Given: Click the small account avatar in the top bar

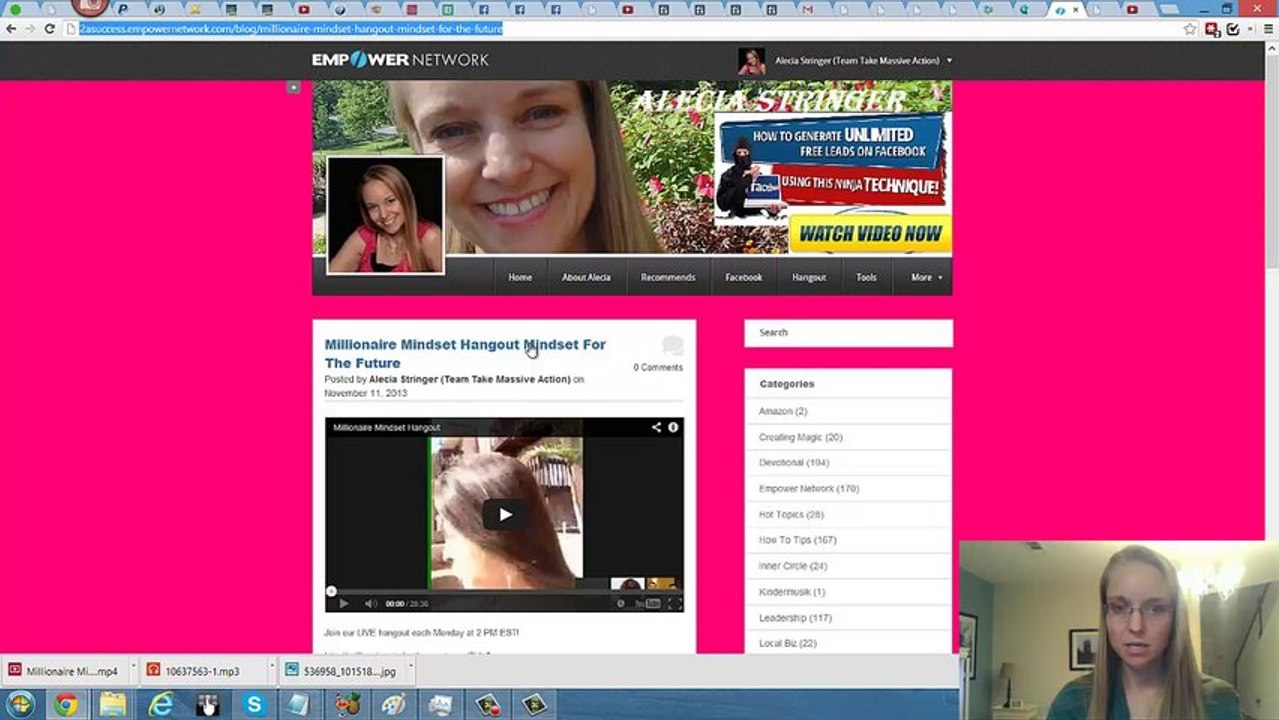Looking at the screenshot, I should pos(751,61).
